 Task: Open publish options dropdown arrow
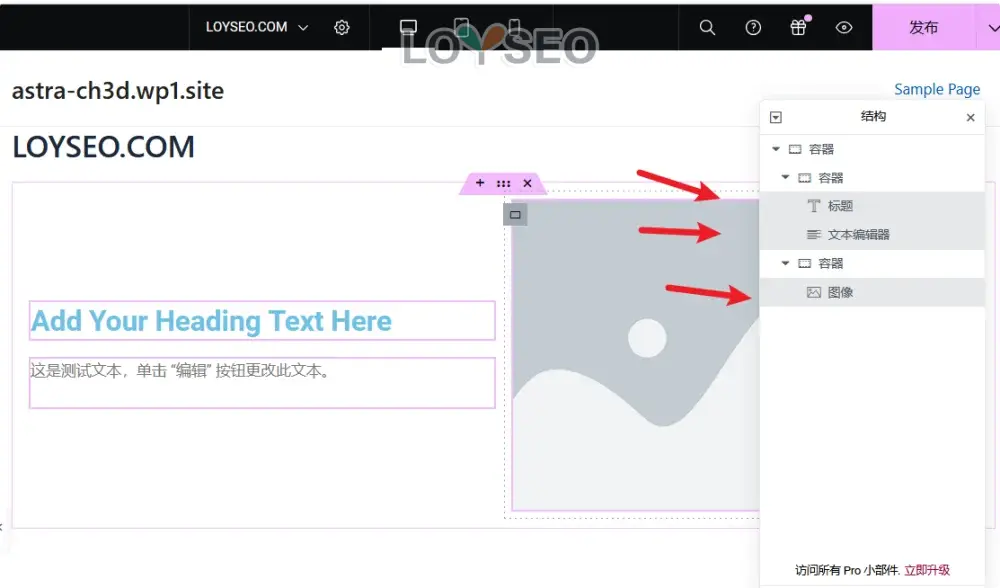(x=992, y=27)
